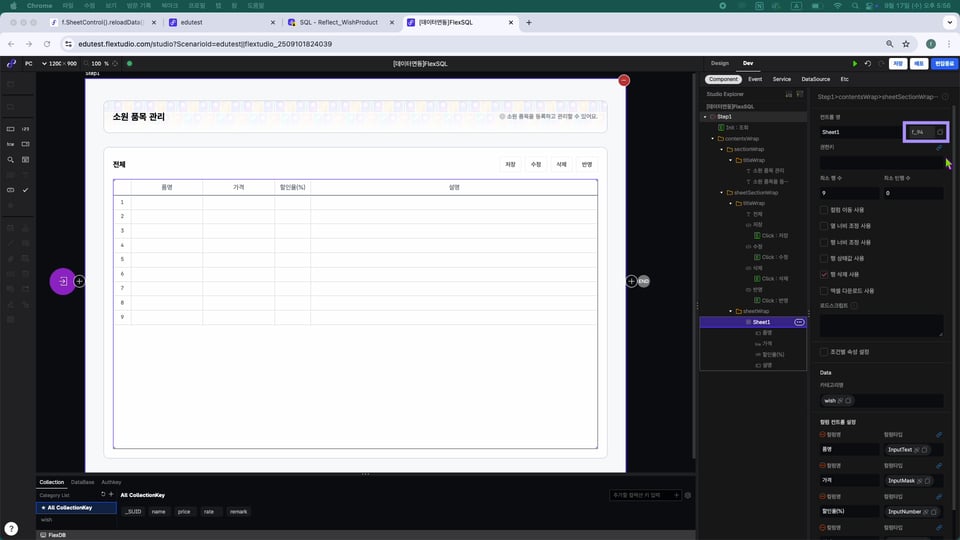Collapse the contentsWrap folder

click(713, 139)
